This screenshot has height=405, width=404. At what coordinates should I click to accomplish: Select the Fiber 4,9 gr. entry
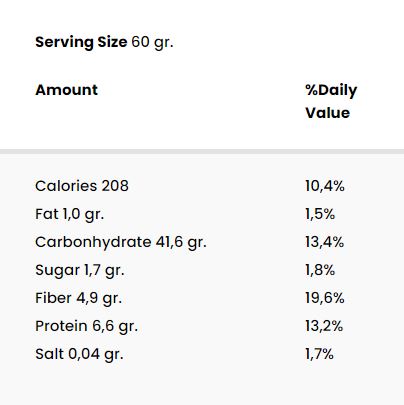pos(79,298)
